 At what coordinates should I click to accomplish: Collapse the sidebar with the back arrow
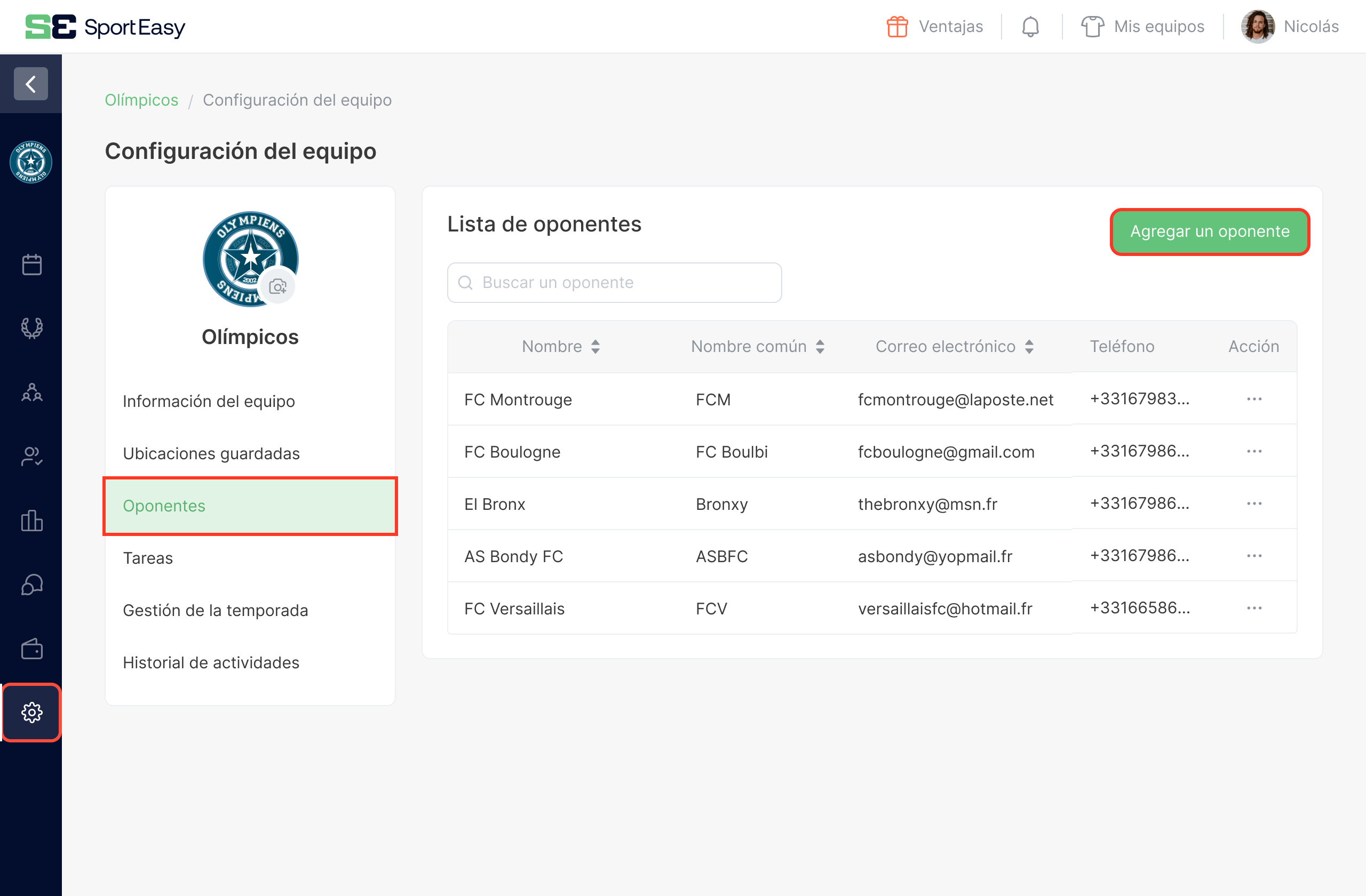tap(30, 84)
